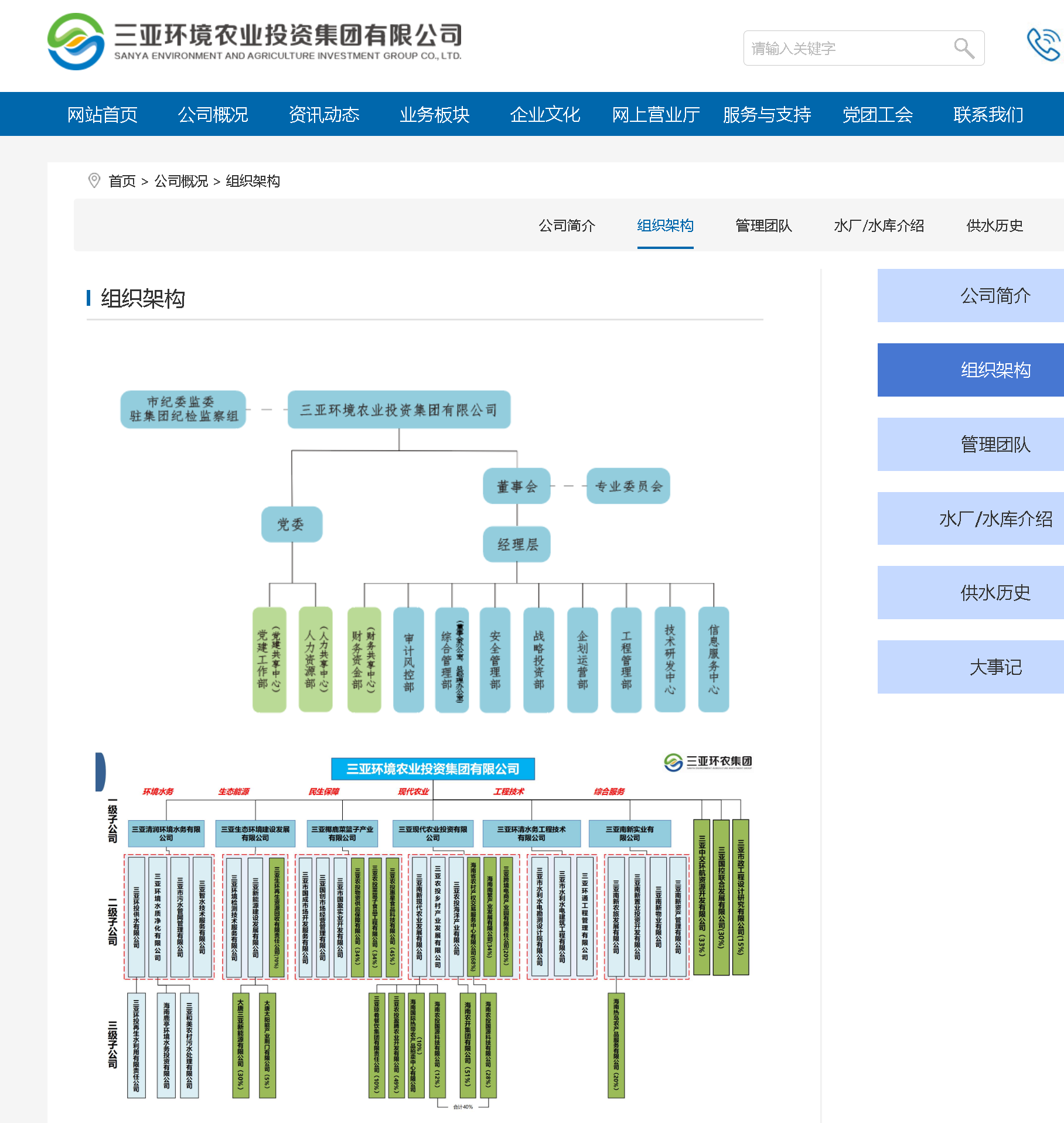Viewport: 1064px width, 1123px height.
Task: Click the 专业委员会 box in the org chart
Action: [x=628, y=486]
